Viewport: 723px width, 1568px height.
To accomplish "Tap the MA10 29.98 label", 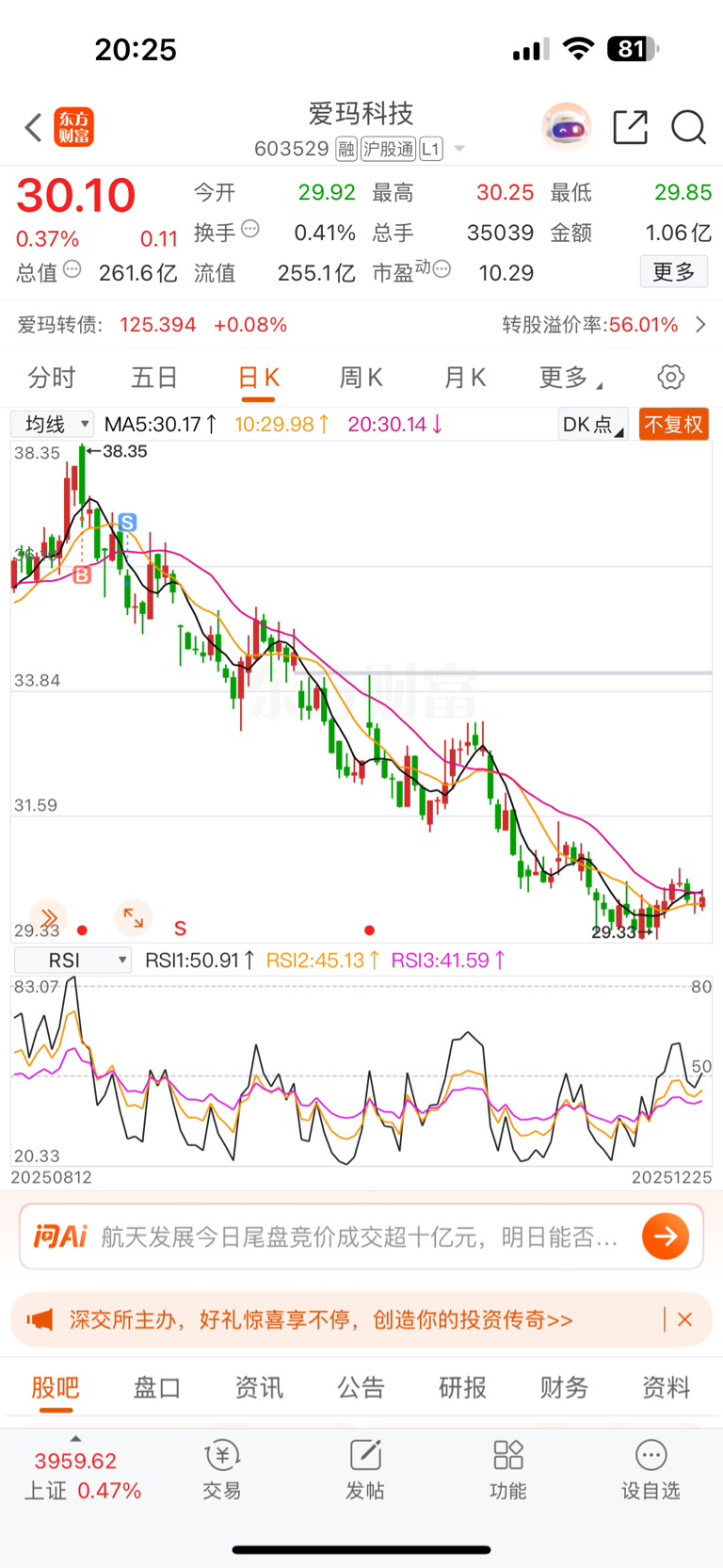I will (x=281, y=425).
